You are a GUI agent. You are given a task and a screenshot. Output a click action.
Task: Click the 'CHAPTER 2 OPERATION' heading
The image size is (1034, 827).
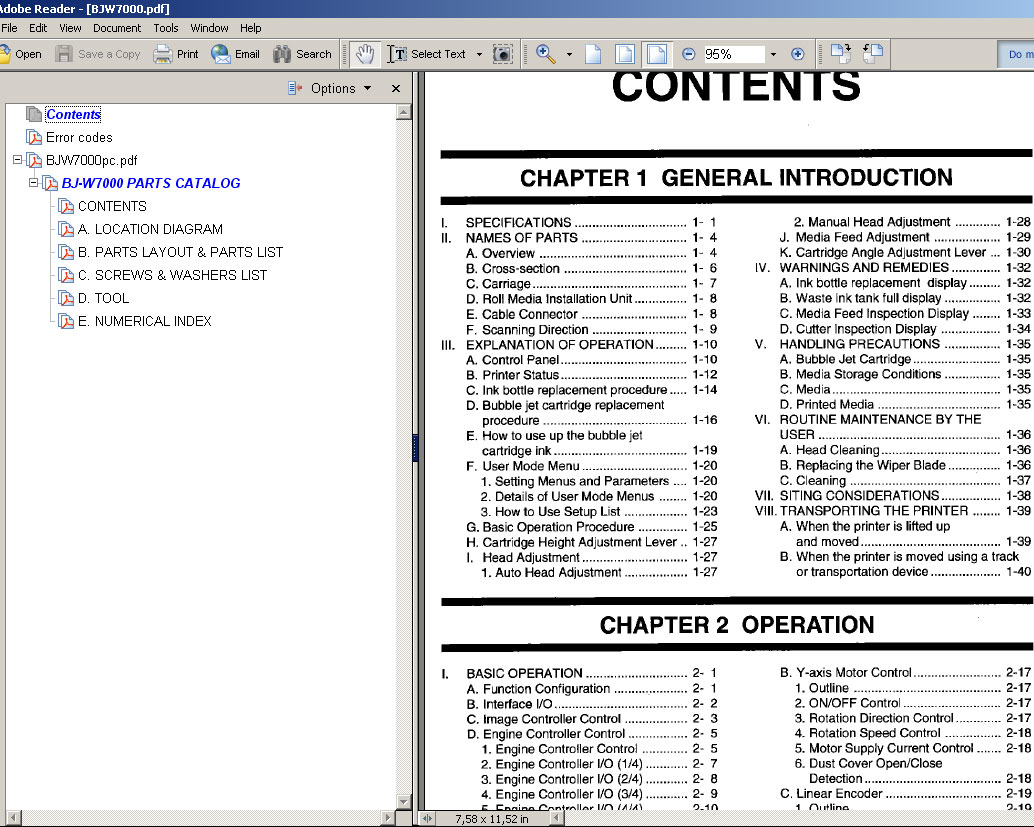pyautogui.click(x=737, y=625)
